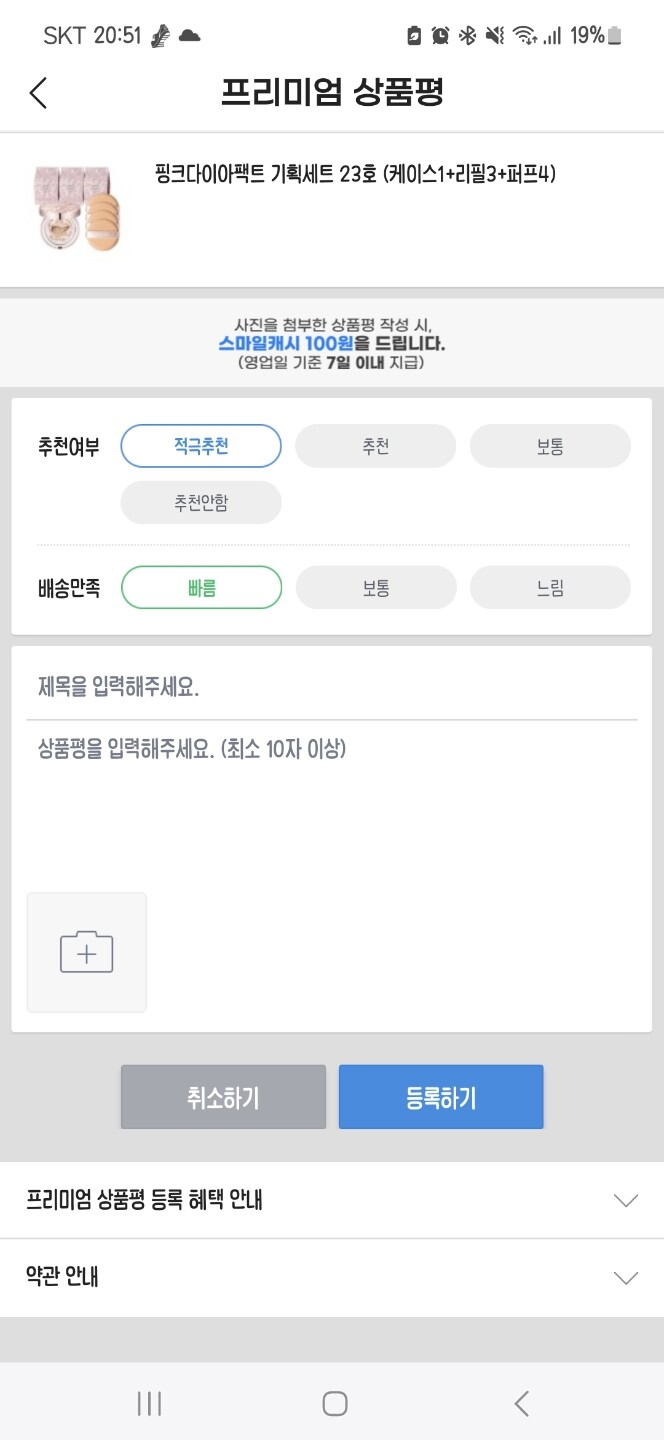Choose 느림 for delivery satisfaction

[x=550, y=587]
